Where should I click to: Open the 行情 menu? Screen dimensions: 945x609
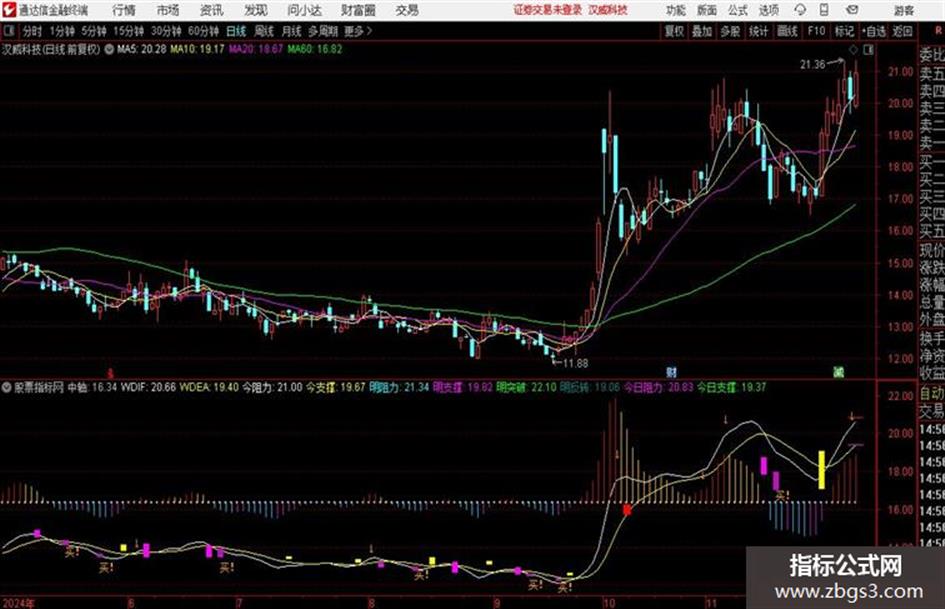click(124, 10)
